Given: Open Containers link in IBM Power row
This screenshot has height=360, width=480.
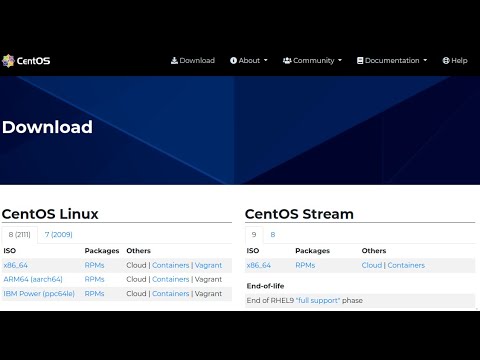Looking at the screenshot, I should click(x=171, y=294).
